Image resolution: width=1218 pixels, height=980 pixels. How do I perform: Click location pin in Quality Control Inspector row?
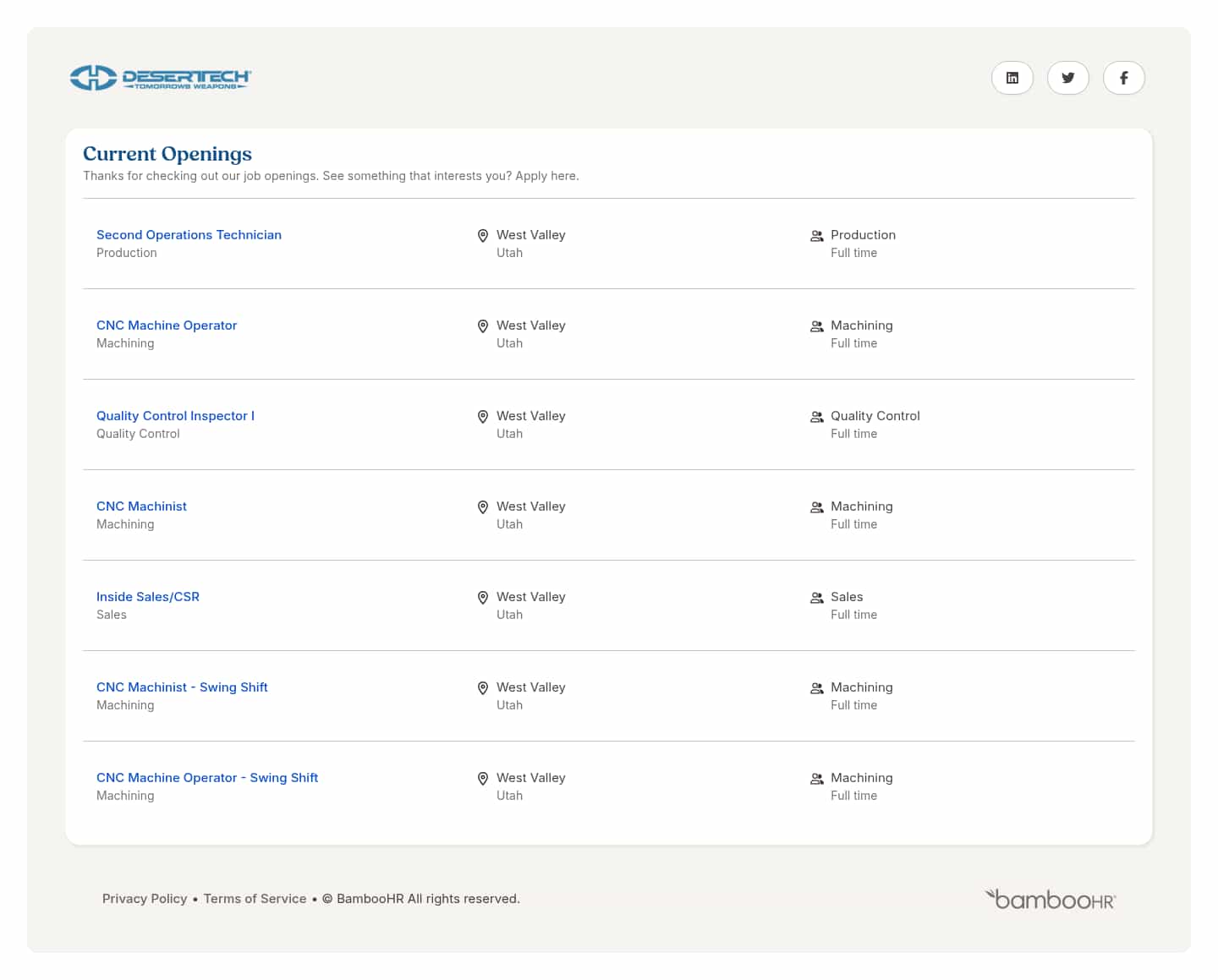(x=483, y=417)
